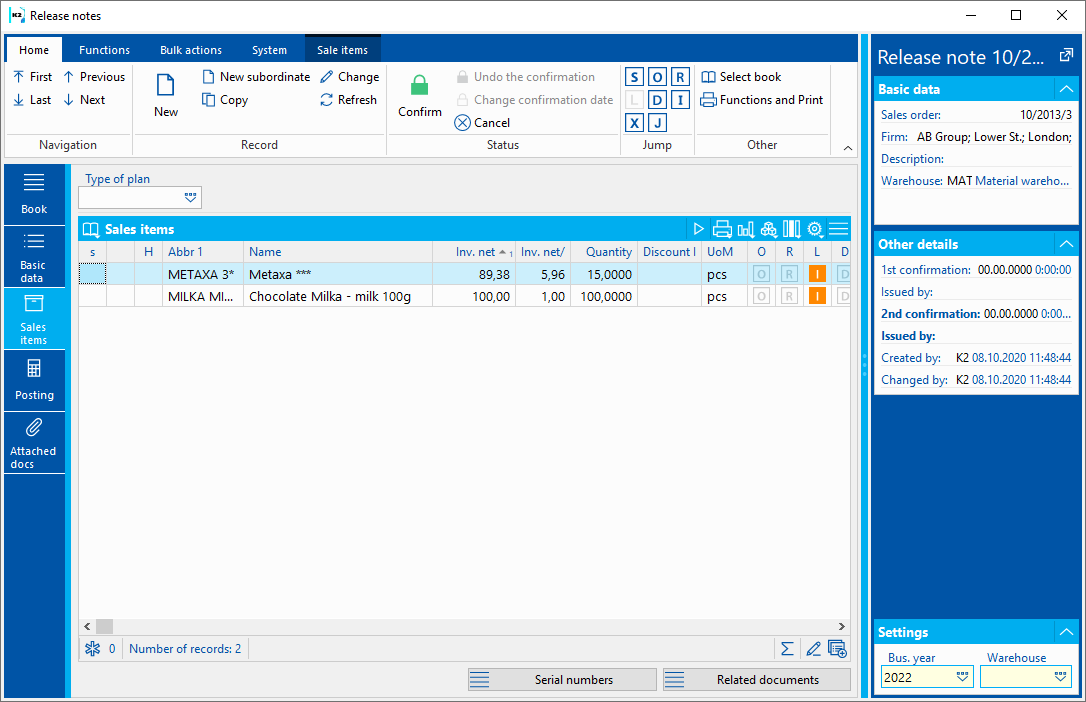Viewport: 1086px width, 702px height.
Task: Open the Type of plan dropdown
Action: 190,197
